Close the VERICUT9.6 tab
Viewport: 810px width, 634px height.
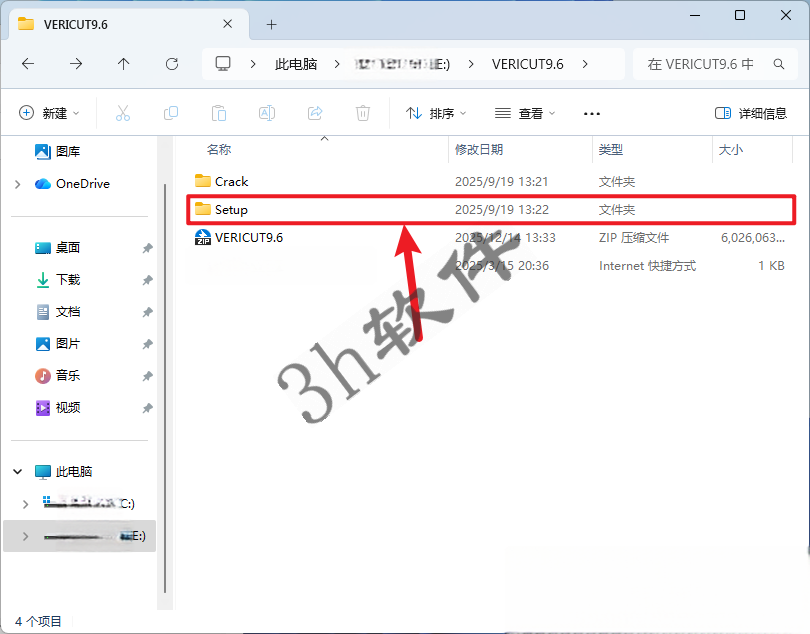[x=227, y=24]
